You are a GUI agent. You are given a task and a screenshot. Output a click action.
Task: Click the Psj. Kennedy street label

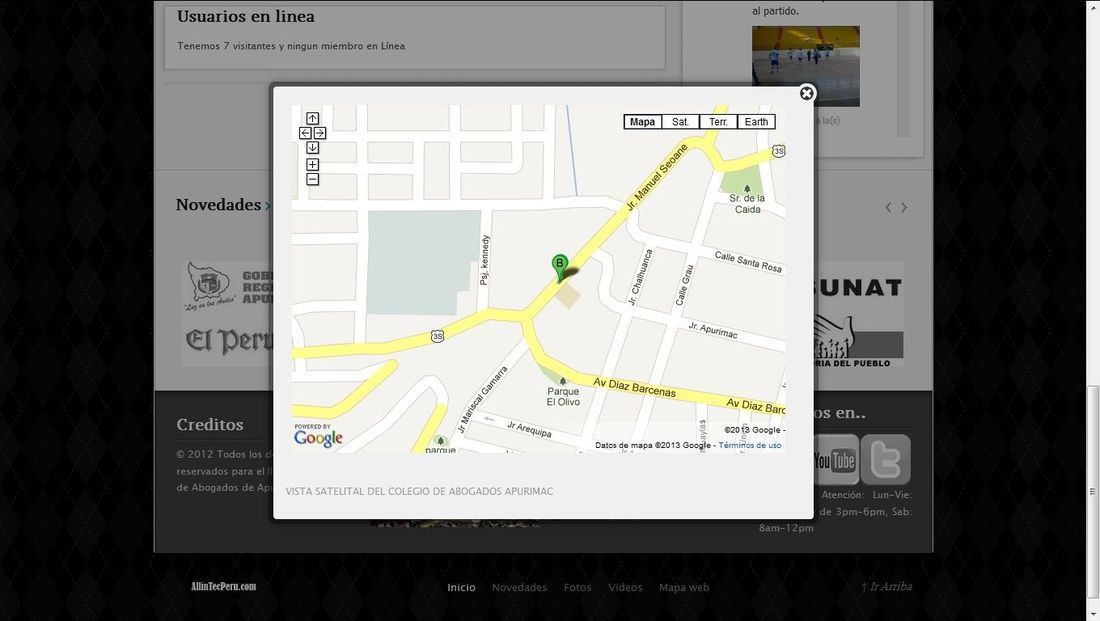point(484,260)
